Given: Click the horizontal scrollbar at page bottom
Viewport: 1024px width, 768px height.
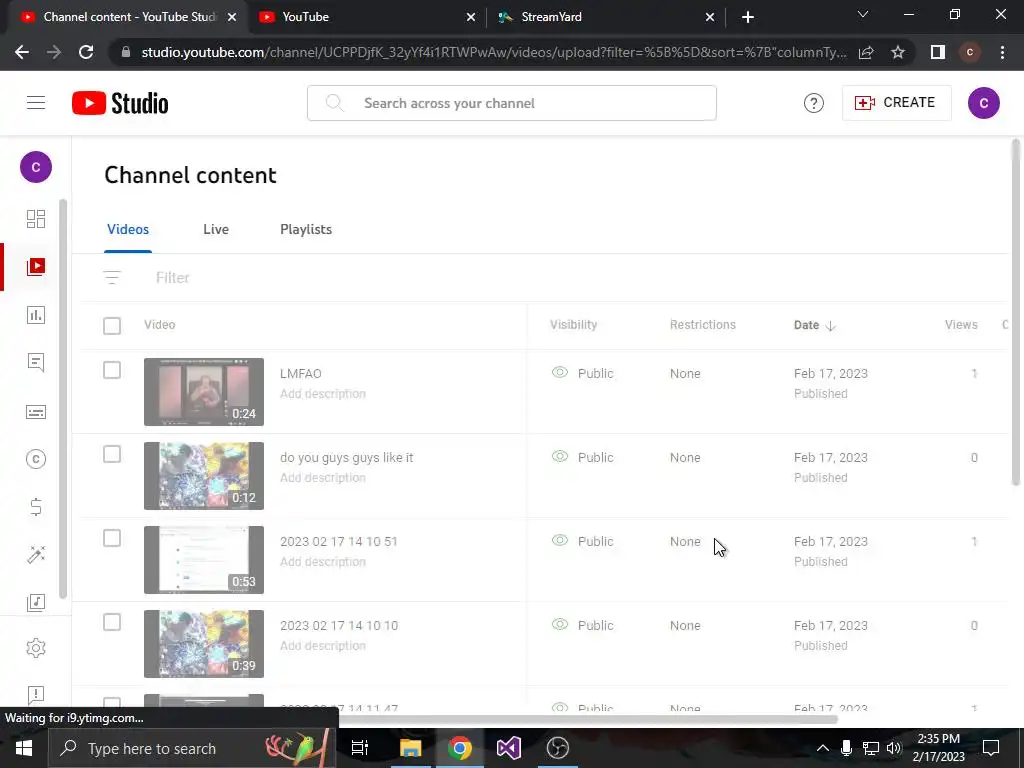Looking at the screenshot, I should (588, 719).
